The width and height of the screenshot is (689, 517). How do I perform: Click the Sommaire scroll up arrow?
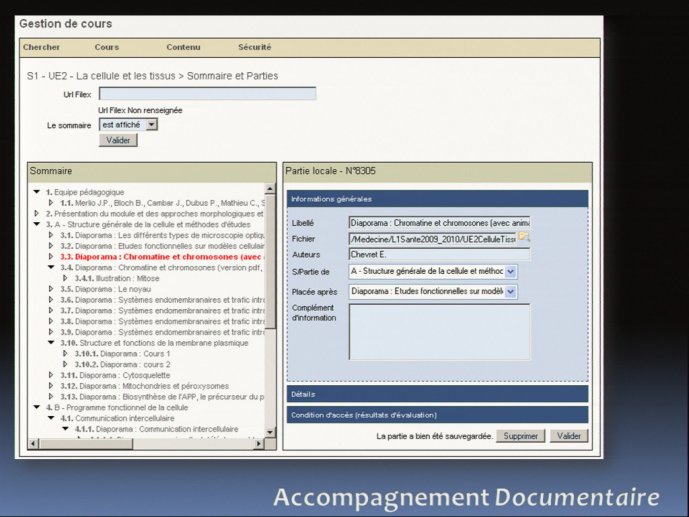(x=270, y=189)
